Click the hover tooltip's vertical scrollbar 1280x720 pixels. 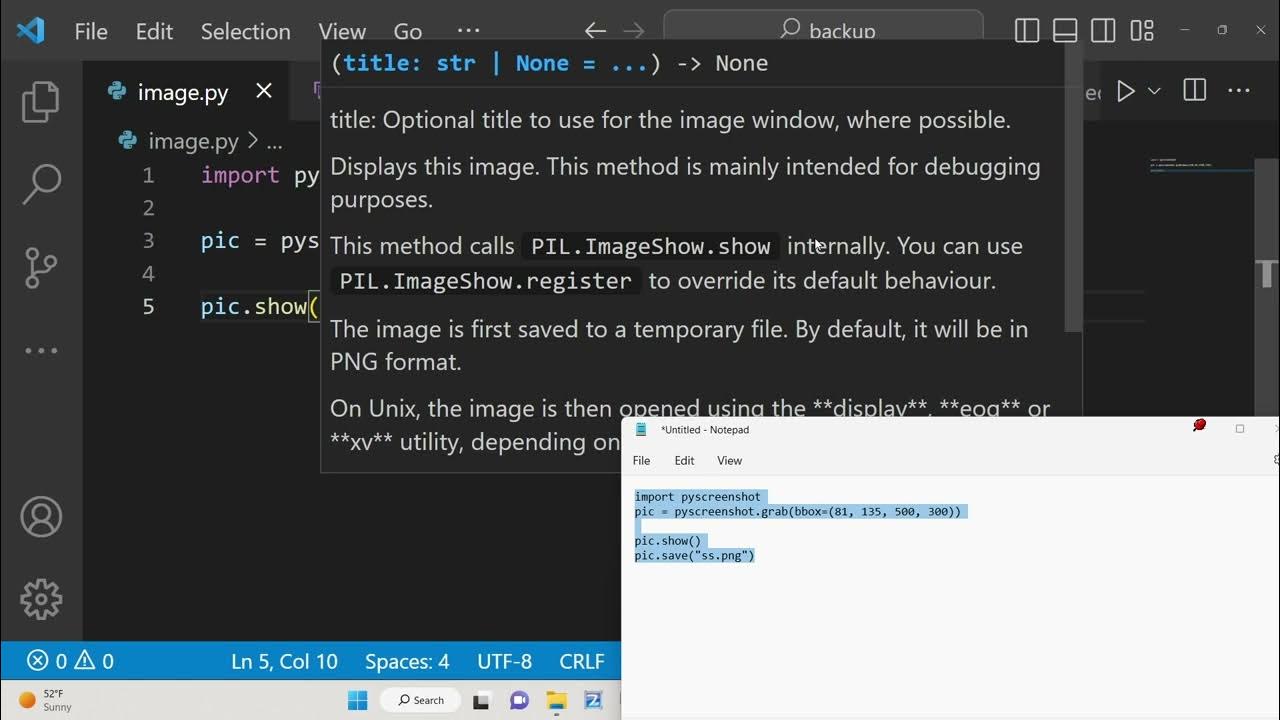click(x=1073, y=190)
